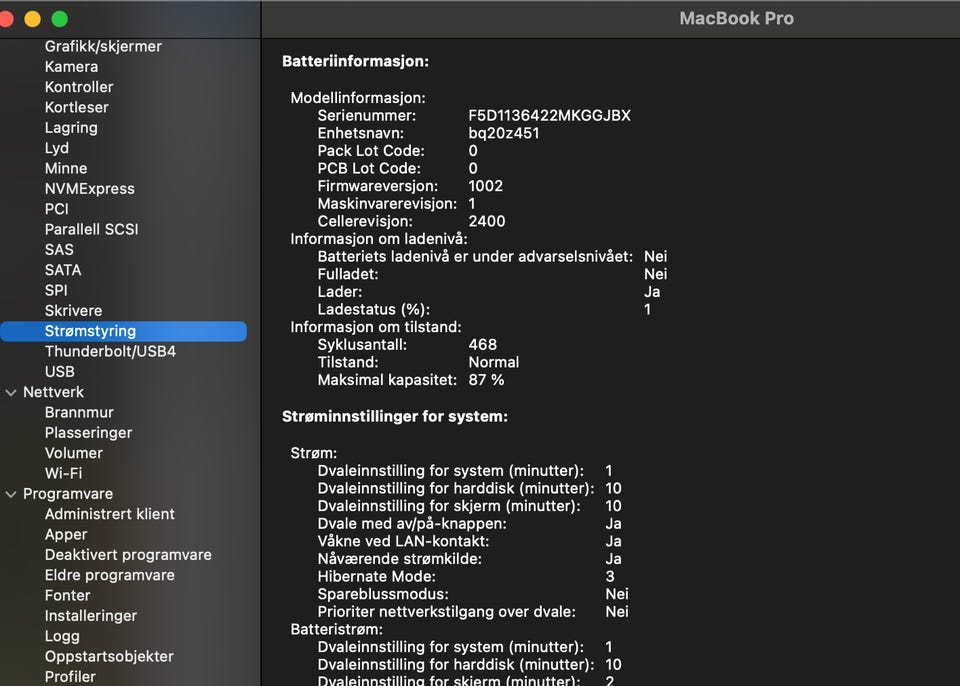
Task: Open Fonter under Programvare
Action: point(67,595)
